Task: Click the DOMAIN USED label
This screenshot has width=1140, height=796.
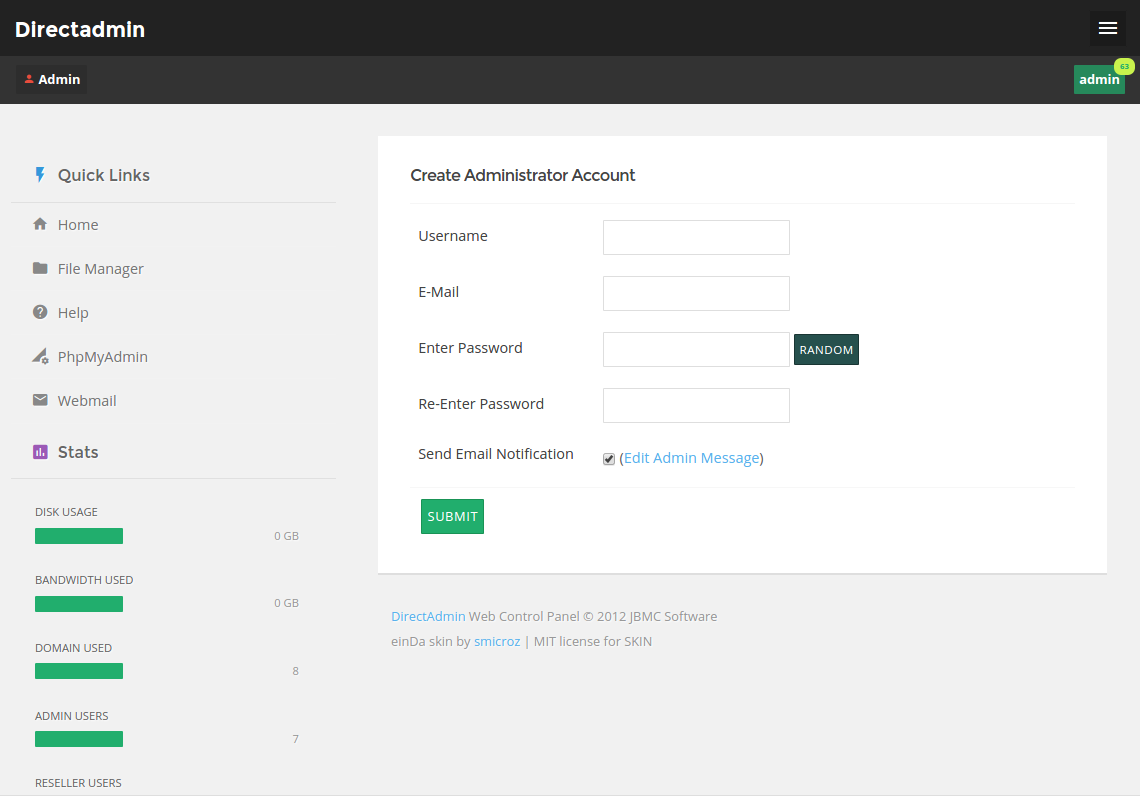Action: pyautogui.click(x=73, y=648)
